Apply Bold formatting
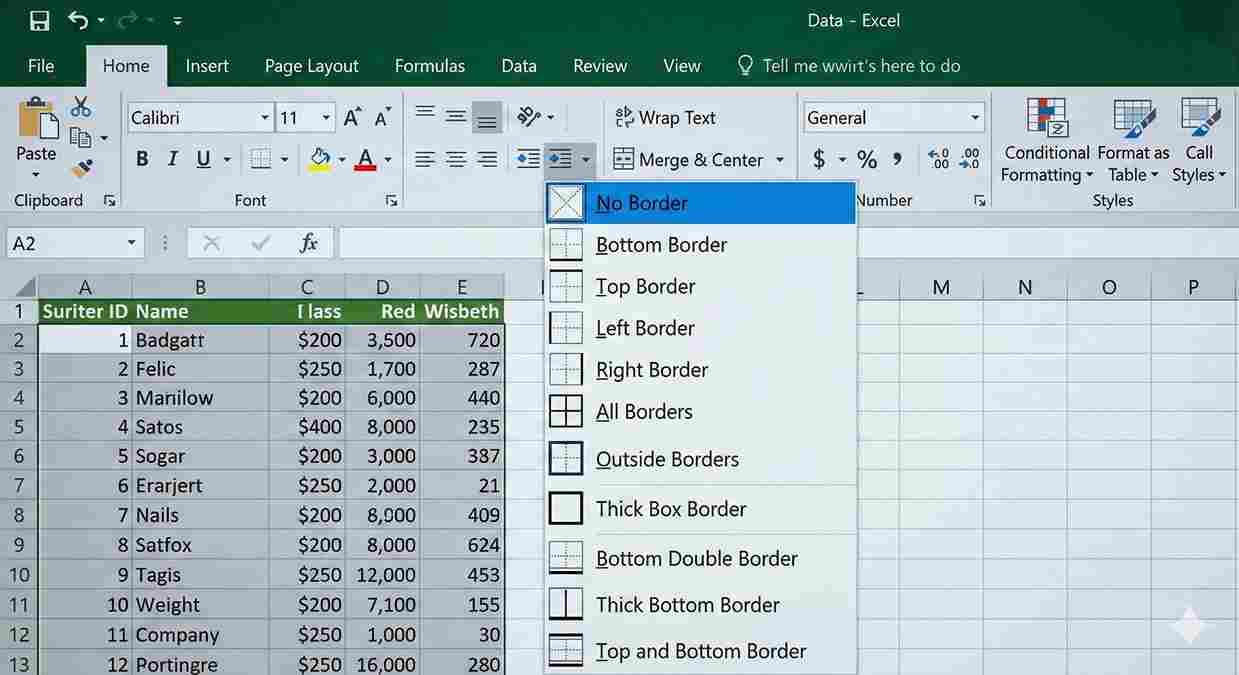 (x=141, y=158)
